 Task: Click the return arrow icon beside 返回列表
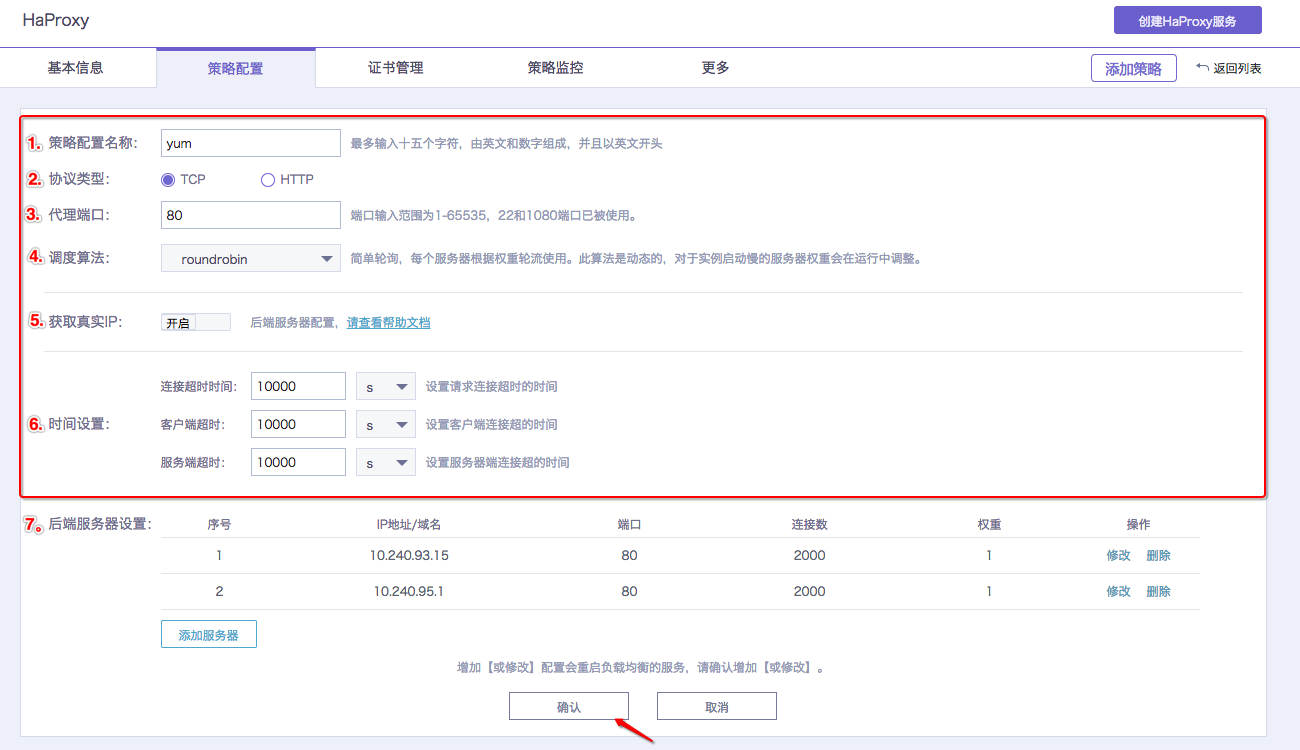click(1202, 68)
